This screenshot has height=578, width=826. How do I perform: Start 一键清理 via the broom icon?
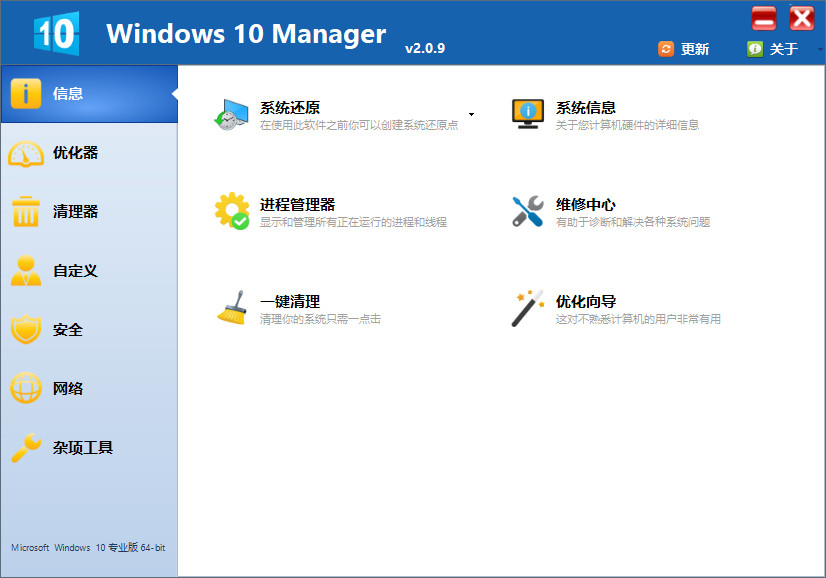pos(231,307)
